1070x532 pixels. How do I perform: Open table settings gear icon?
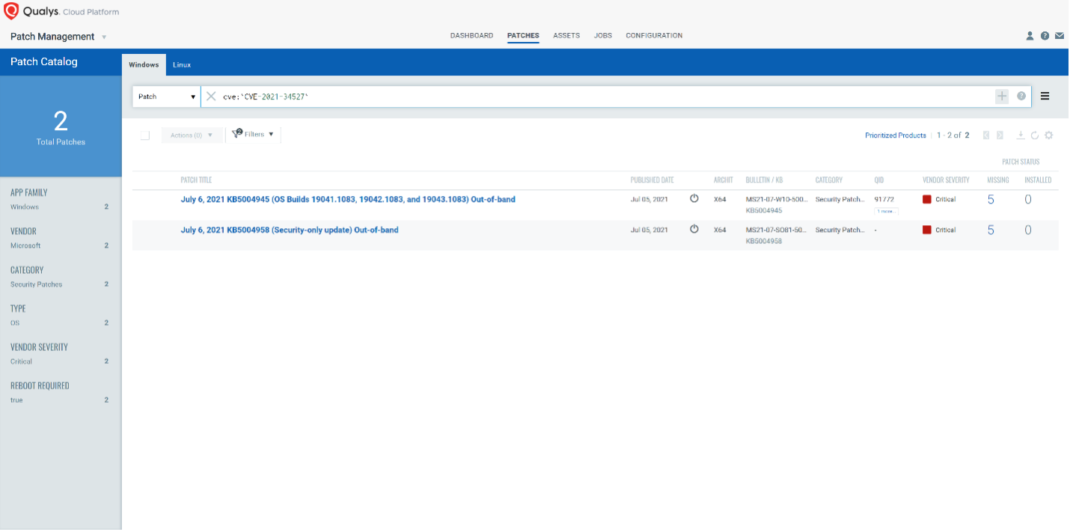(1049, 135)
